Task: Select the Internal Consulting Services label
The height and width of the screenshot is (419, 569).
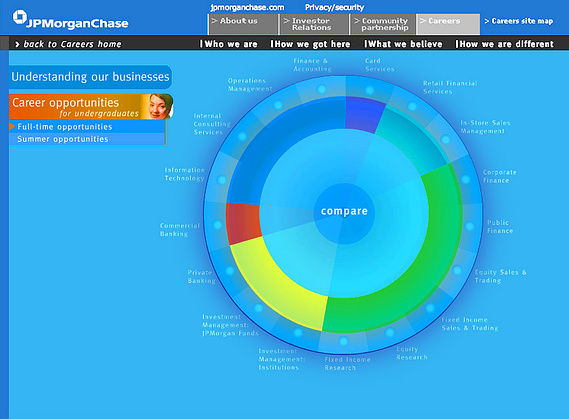Action: [x=212, y=124]
